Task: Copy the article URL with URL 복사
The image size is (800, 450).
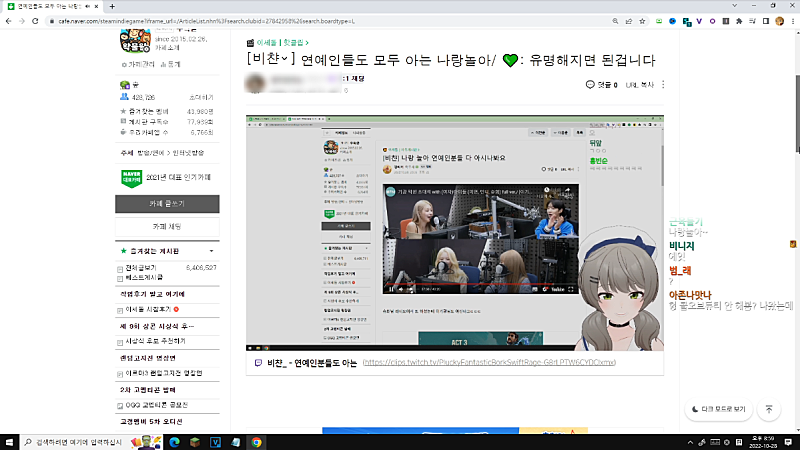Action: point(640,85)
